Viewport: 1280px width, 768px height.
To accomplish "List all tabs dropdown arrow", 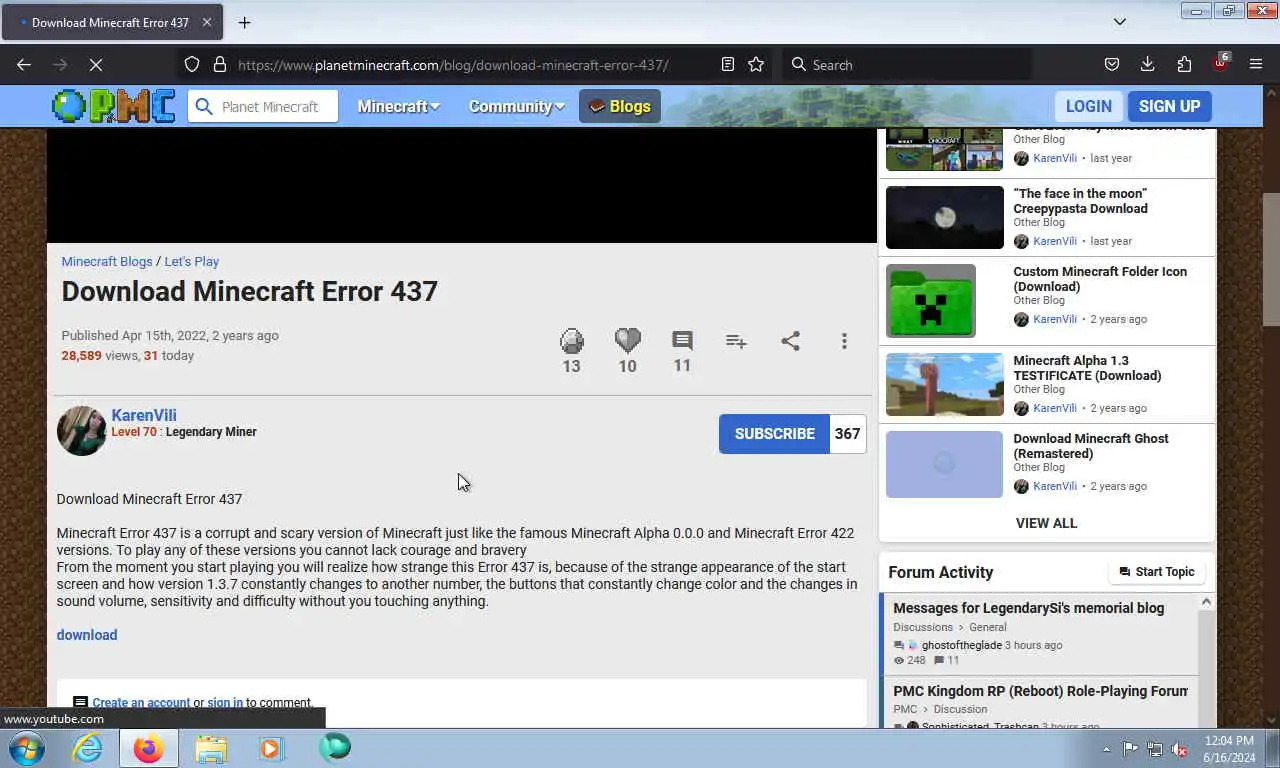I will (1120, 22).
